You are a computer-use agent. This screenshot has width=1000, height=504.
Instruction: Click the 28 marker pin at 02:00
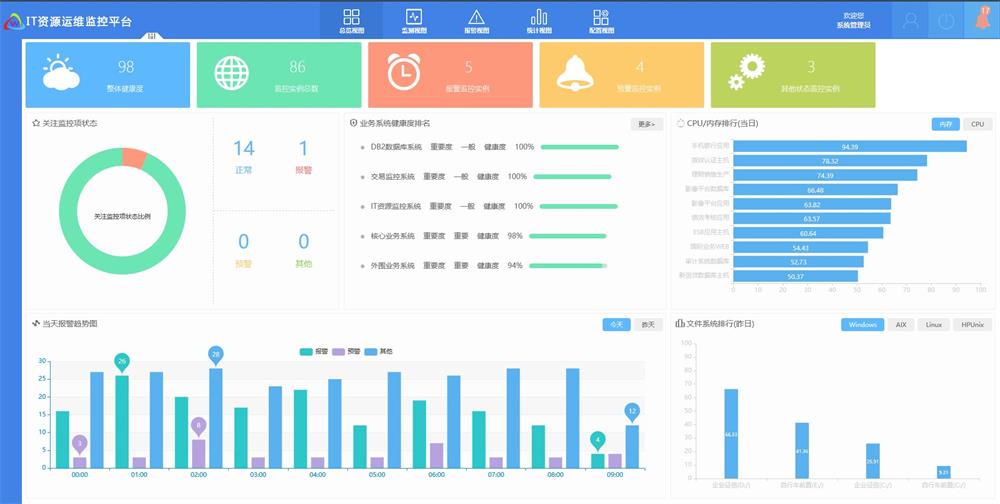pyautogui.click(x=216, y=355)
